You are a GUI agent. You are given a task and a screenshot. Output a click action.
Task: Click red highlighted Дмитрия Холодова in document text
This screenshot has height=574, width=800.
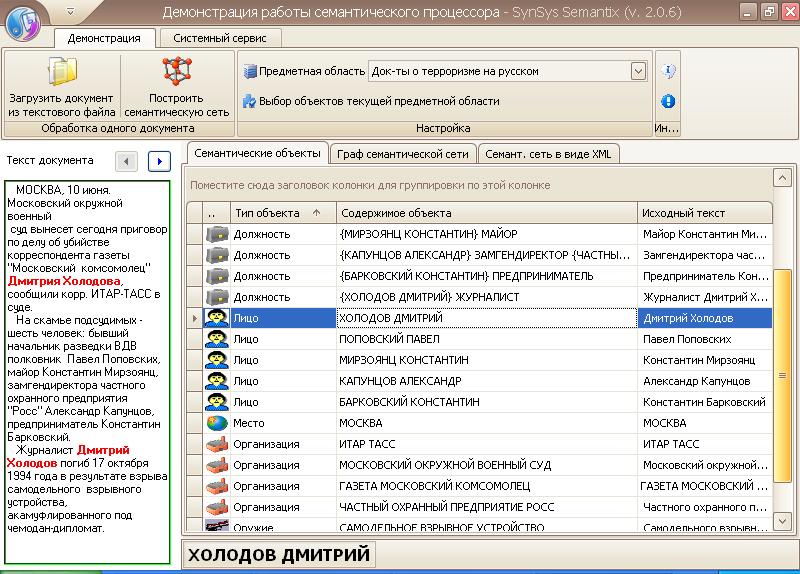pos(64,281)
